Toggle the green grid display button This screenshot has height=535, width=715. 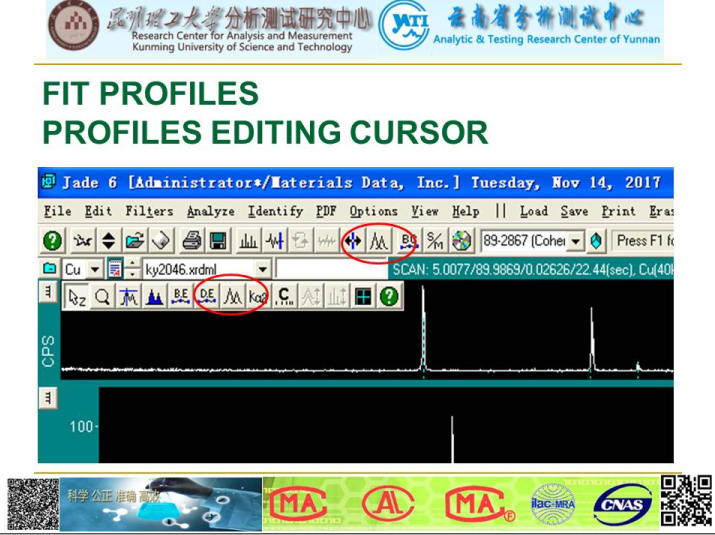(x=362, y=296)
